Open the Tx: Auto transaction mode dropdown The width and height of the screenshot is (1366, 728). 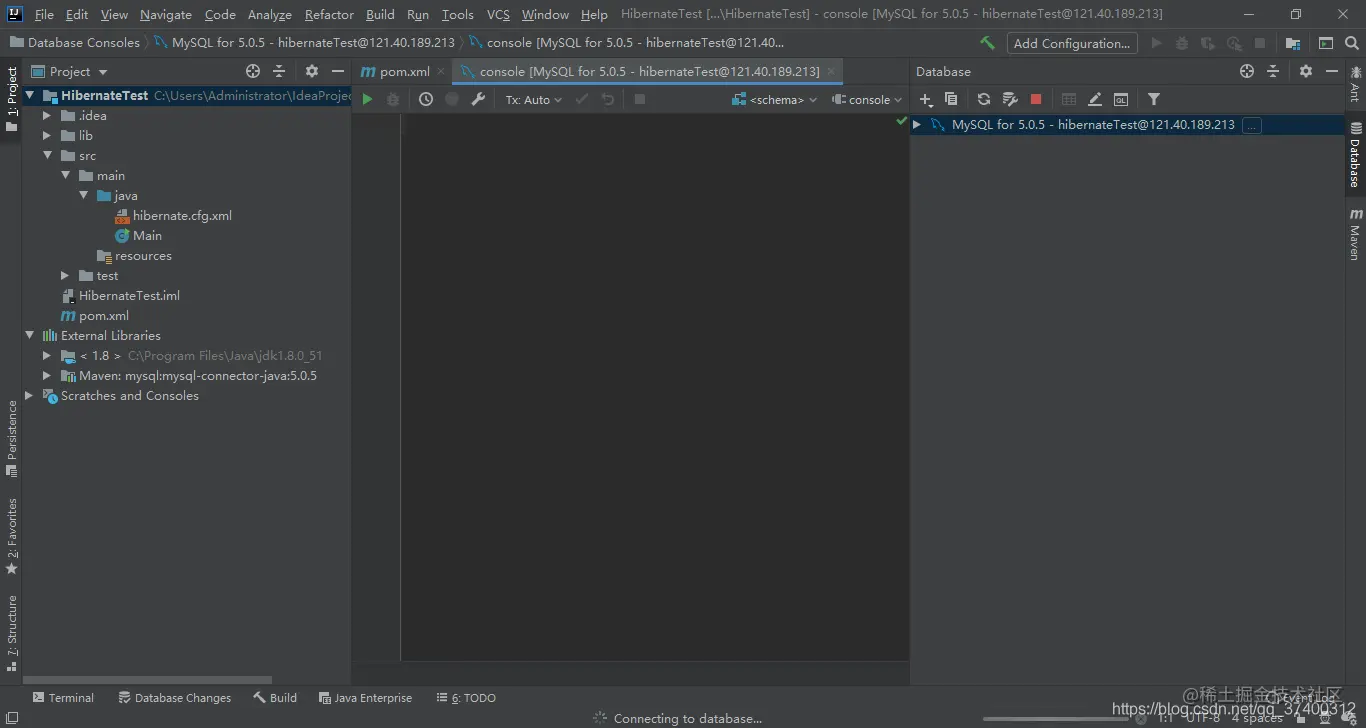[533, 99]
